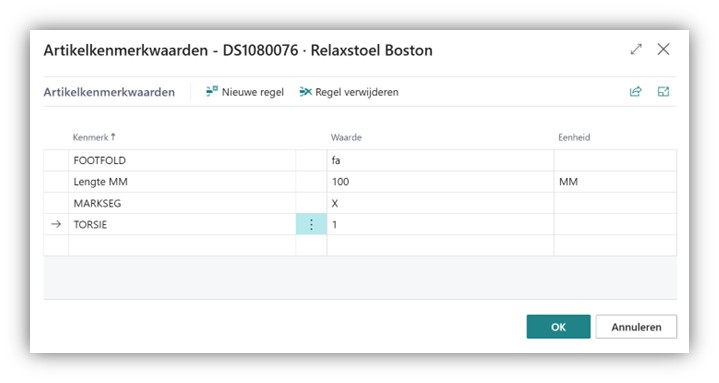Close the Artikelkenmerkwaarden dialog

coord(663,49)
